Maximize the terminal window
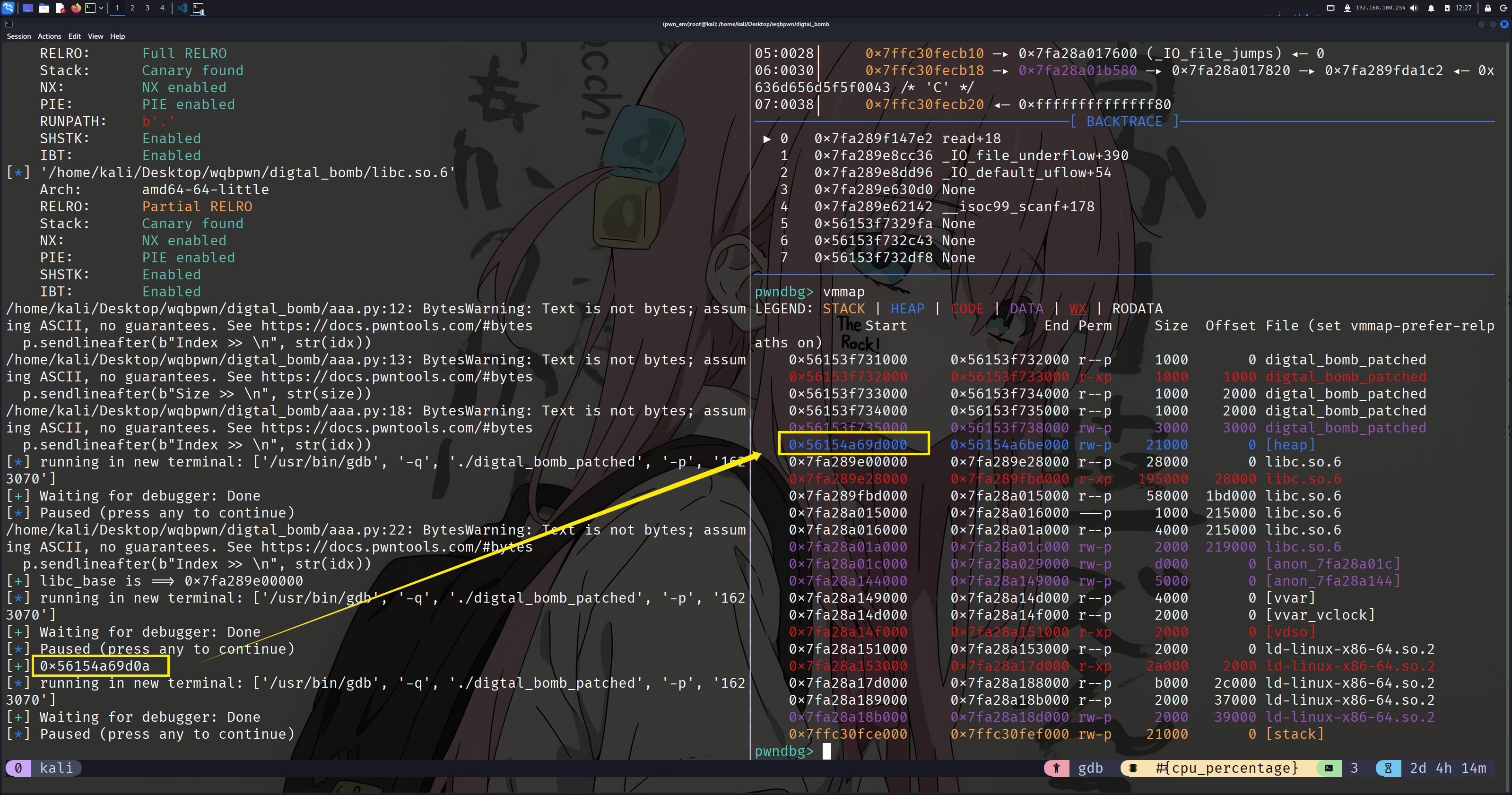1512x795 pixels. click(1493, 24)
